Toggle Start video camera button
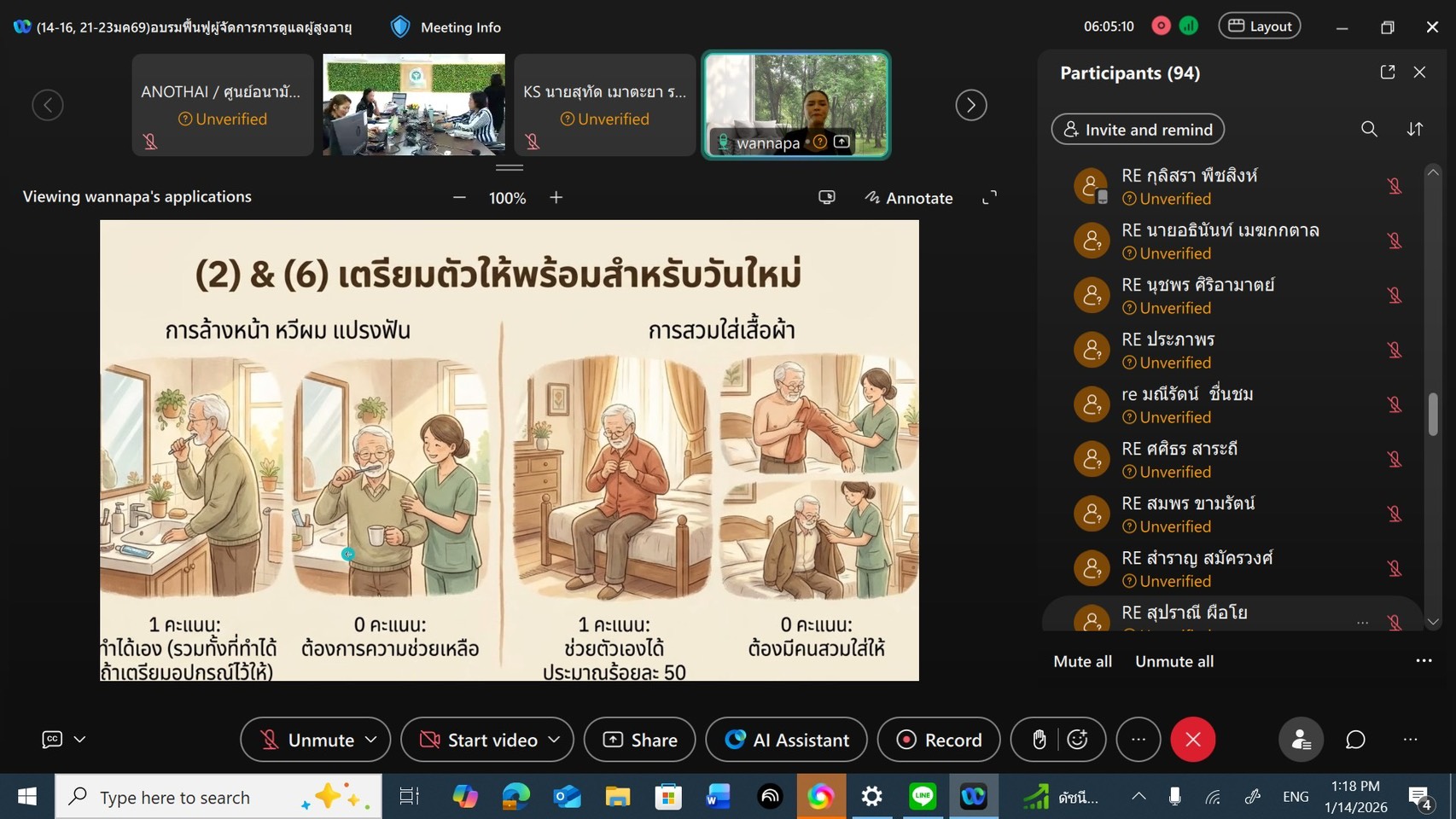 point(478,740)
